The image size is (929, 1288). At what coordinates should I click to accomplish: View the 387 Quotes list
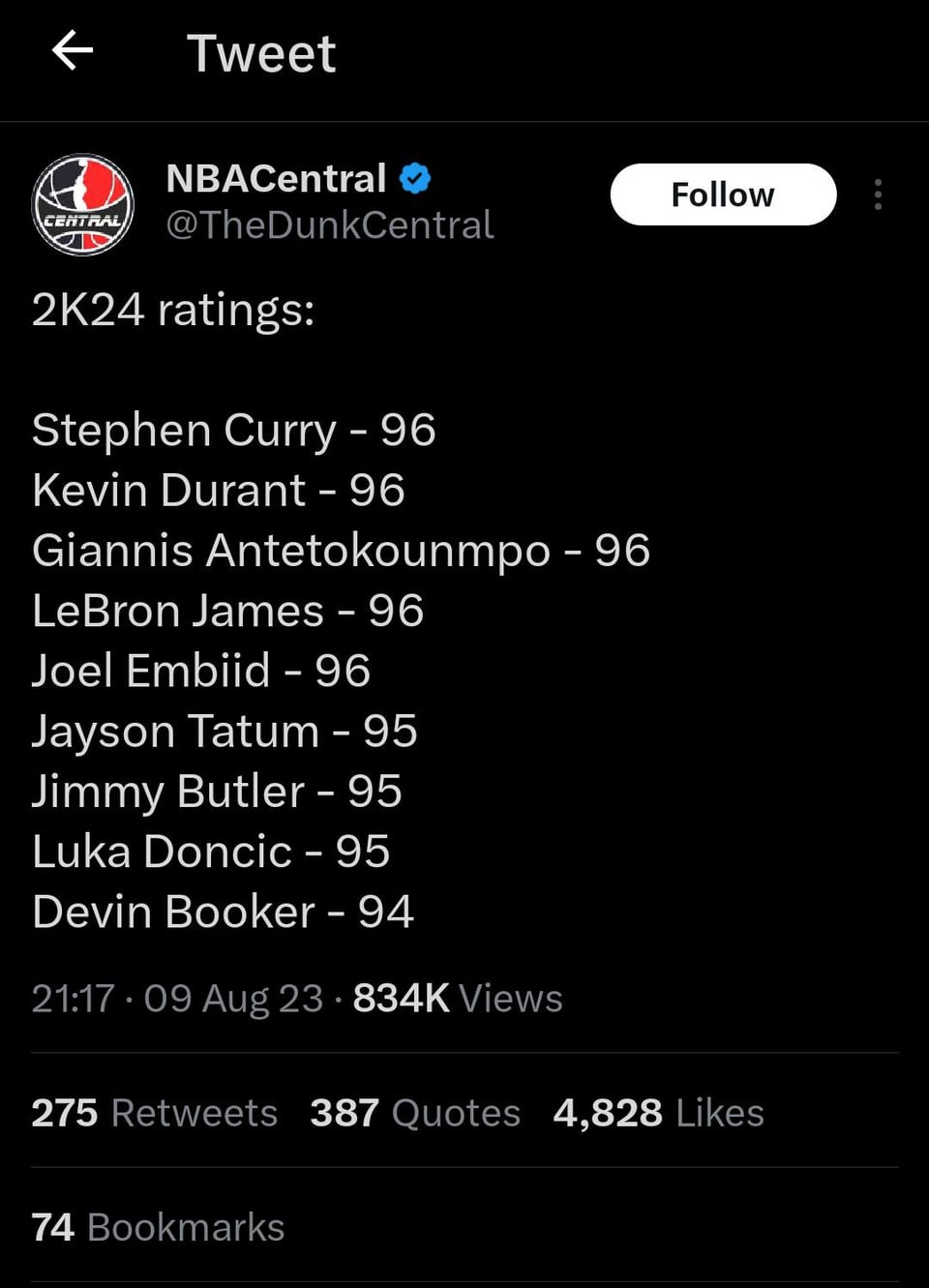coord(415,1113)
